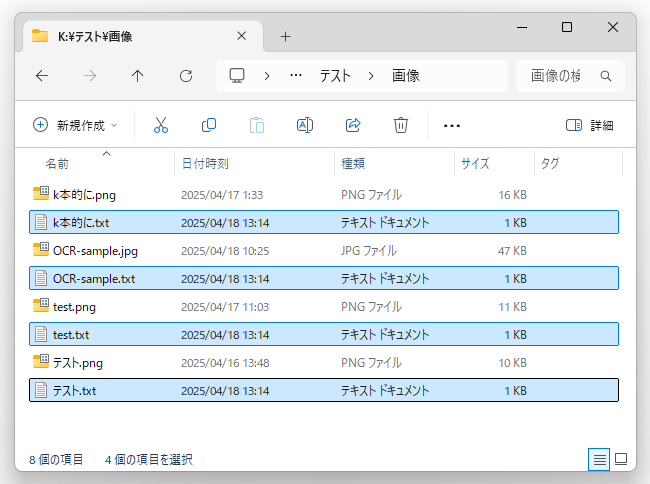Screen dimensions: 650x484
Task: Sort by 名前 column header
Action: pyautogui.click(x=57, y=164)
